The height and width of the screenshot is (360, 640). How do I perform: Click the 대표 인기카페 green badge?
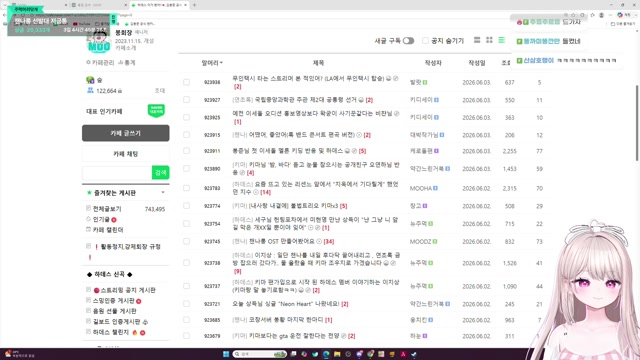[x=156, y=111]
